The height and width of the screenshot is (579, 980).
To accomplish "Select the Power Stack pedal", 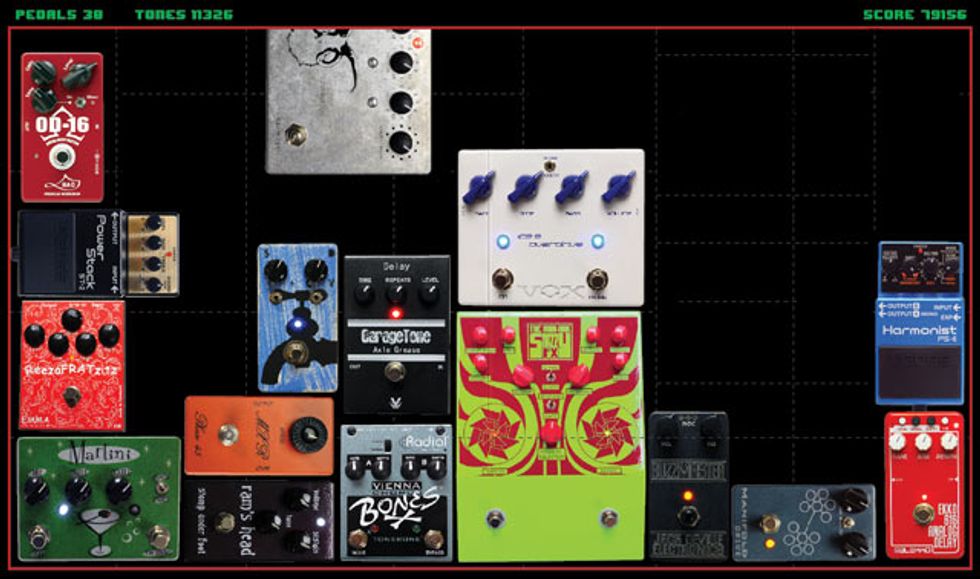I will pos(97,253).
